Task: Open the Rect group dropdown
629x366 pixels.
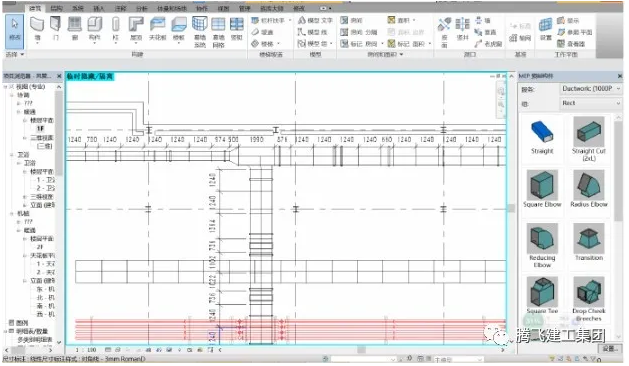Action: 590,103
